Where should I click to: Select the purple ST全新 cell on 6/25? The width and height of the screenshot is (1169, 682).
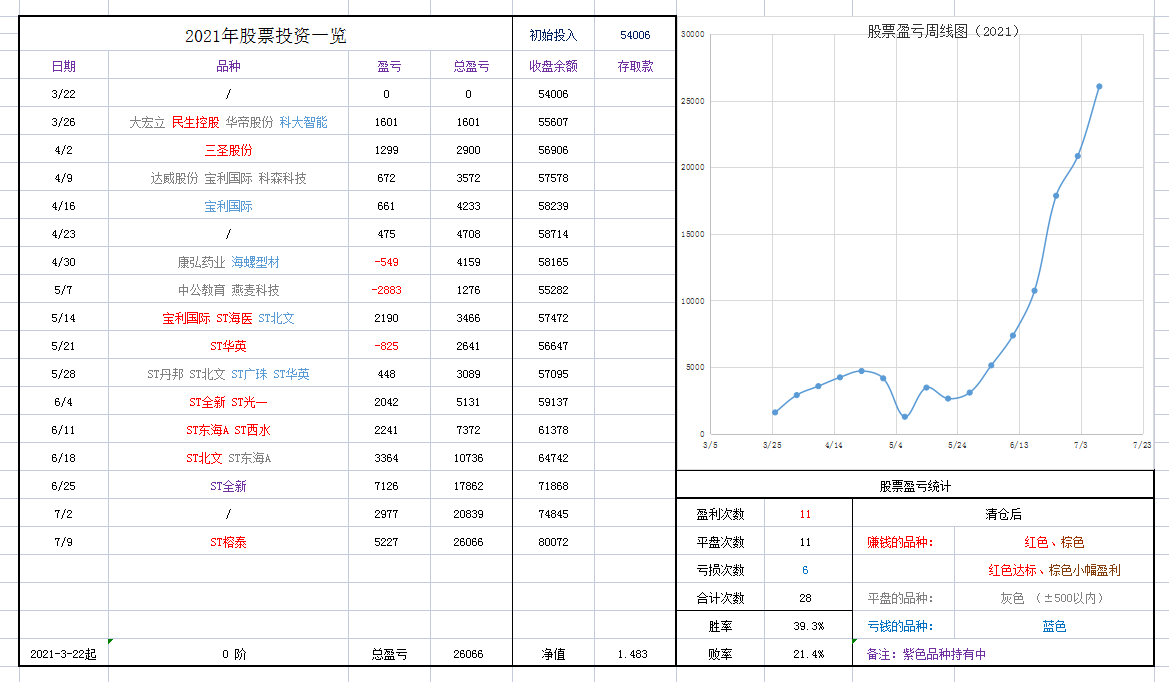click(228, 486)
